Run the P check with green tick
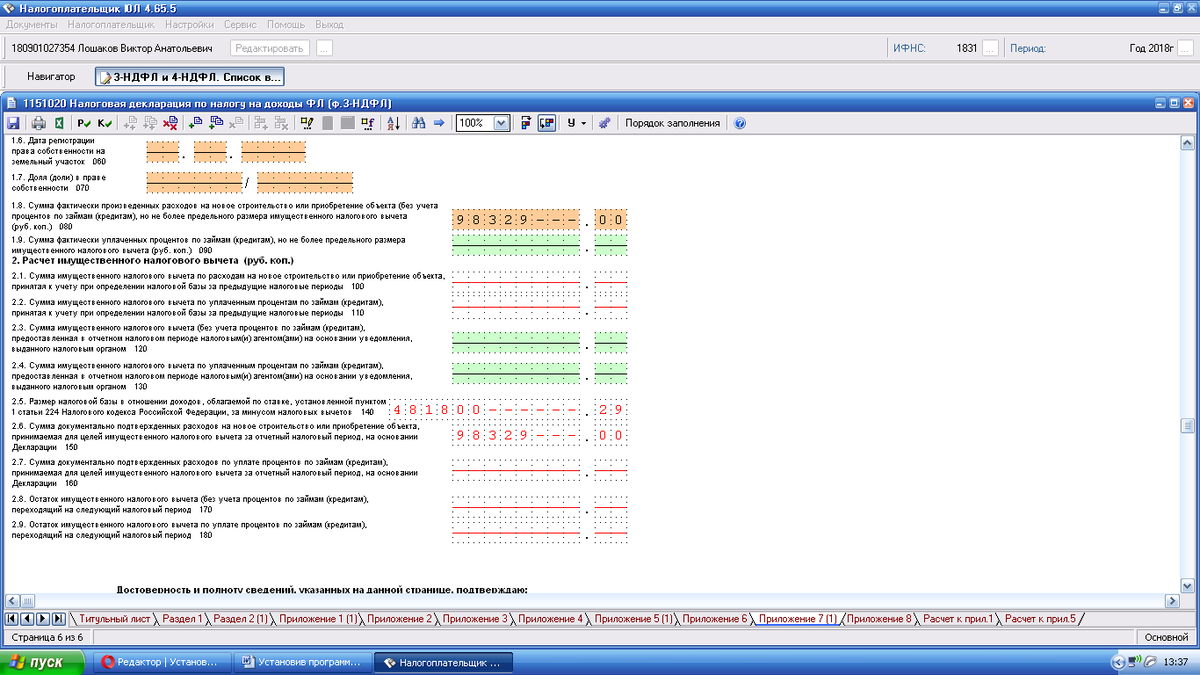This screenshot has height=675, width=1200. click(x=84, y=123)
